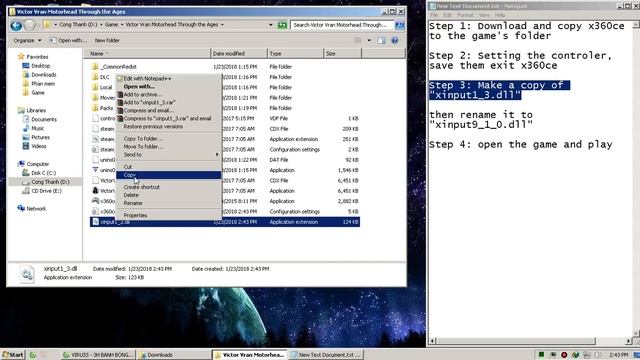This screenshot has height=360, width=640.
Task: Sort files by Size column header
Action: (342, 53)
